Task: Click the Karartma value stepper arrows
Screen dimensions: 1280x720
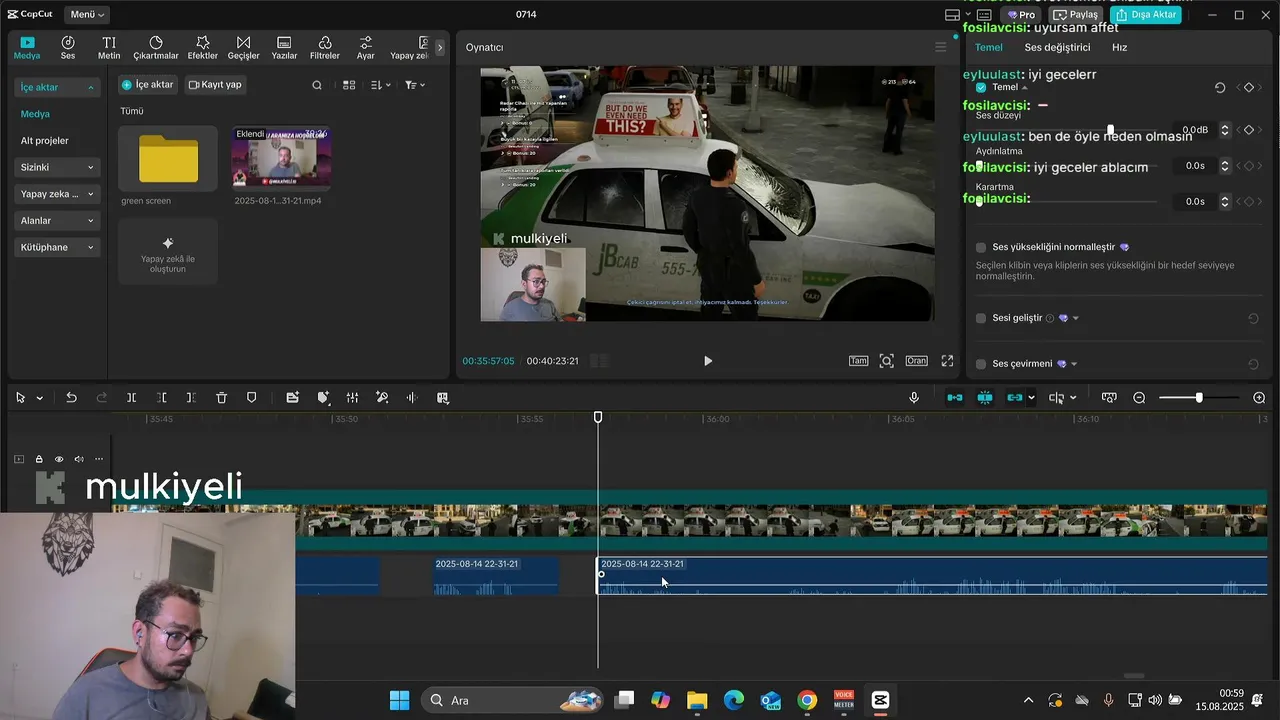Action: coord(1225,201)
